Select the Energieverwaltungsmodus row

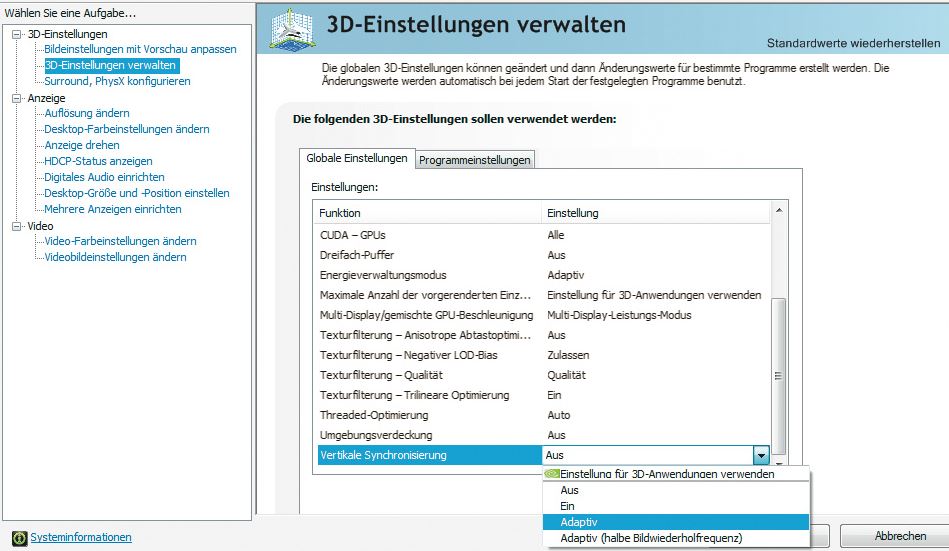[x=543, y=275]
